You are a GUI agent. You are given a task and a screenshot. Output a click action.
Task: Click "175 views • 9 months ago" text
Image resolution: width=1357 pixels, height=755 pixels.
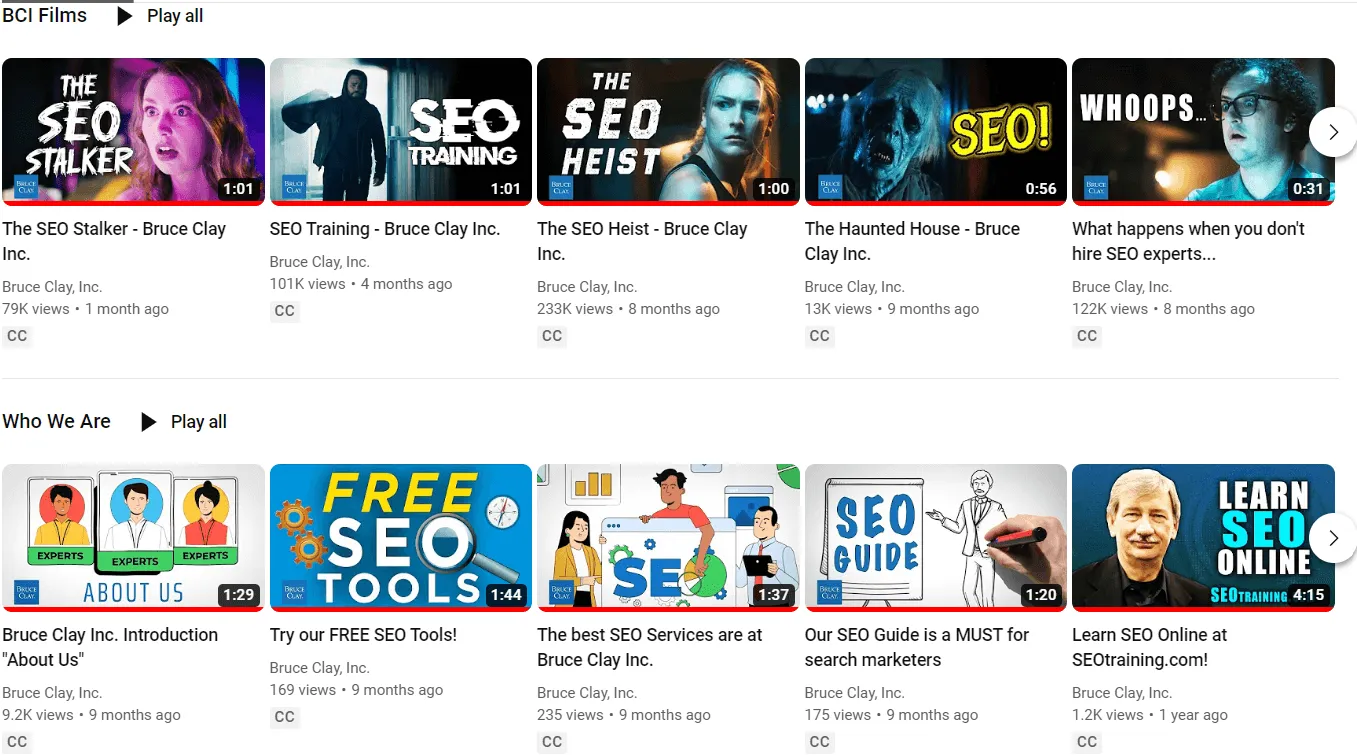(892, 715)
